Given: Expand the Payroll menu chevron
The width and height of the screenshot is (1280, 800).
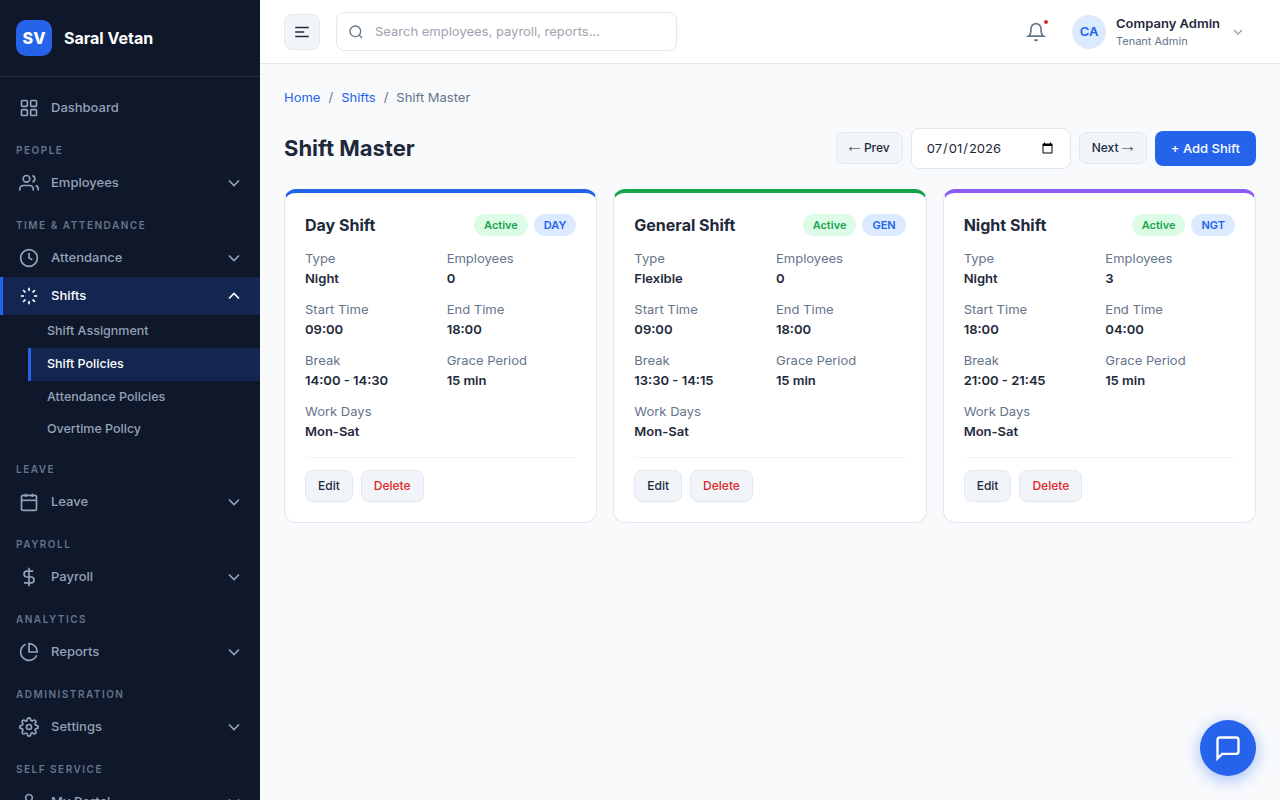Looking at the screenshot, I should 234,577.
